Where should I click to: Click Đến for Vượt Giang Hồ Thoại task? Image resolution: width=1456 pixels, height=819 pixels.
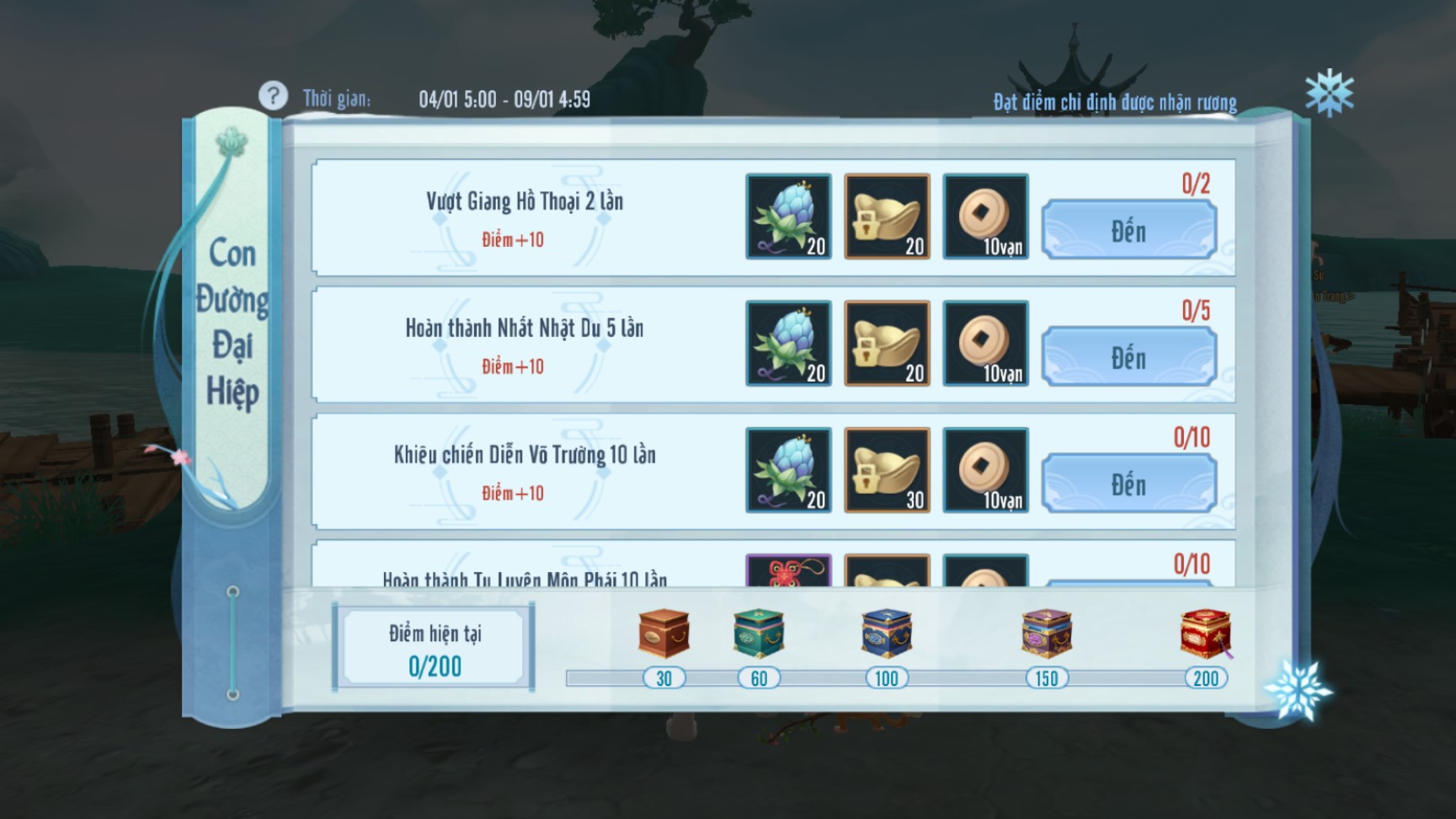point(1128,230)
